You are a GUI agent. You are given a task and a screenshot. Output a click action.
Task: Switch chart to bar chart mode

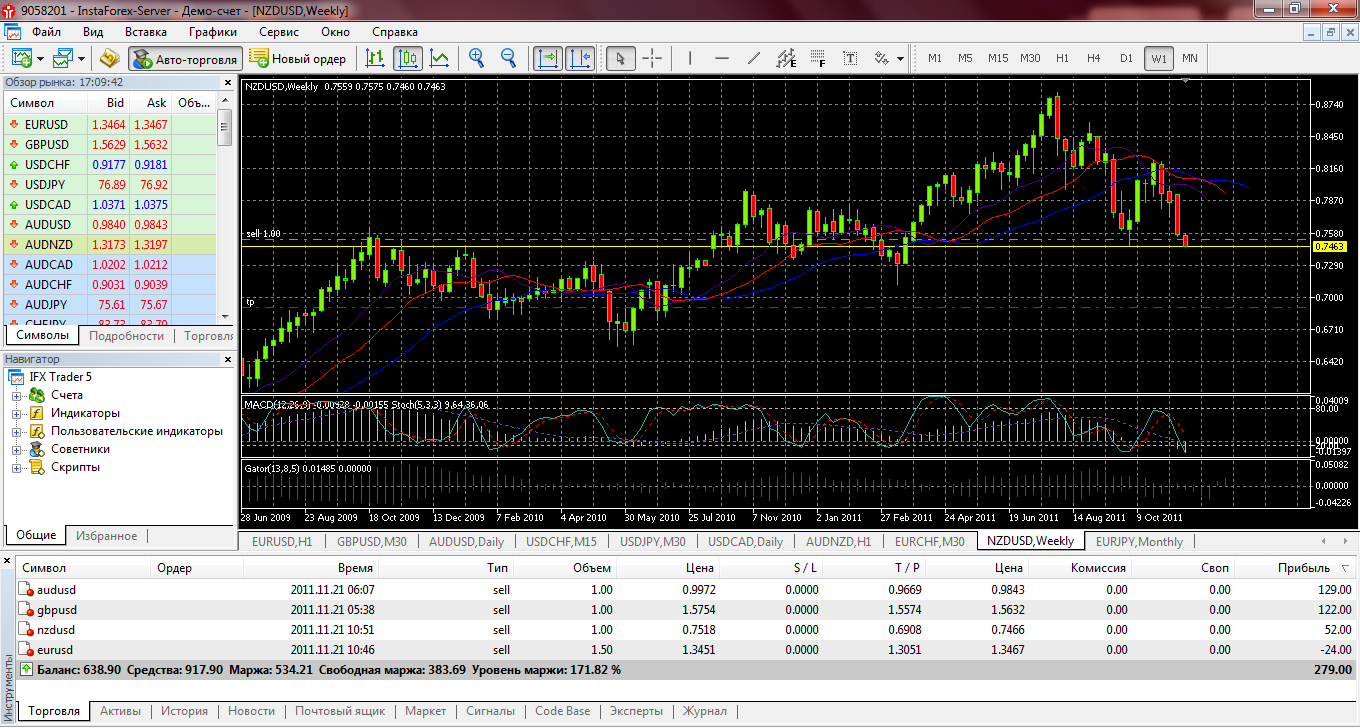click(376, 58)
